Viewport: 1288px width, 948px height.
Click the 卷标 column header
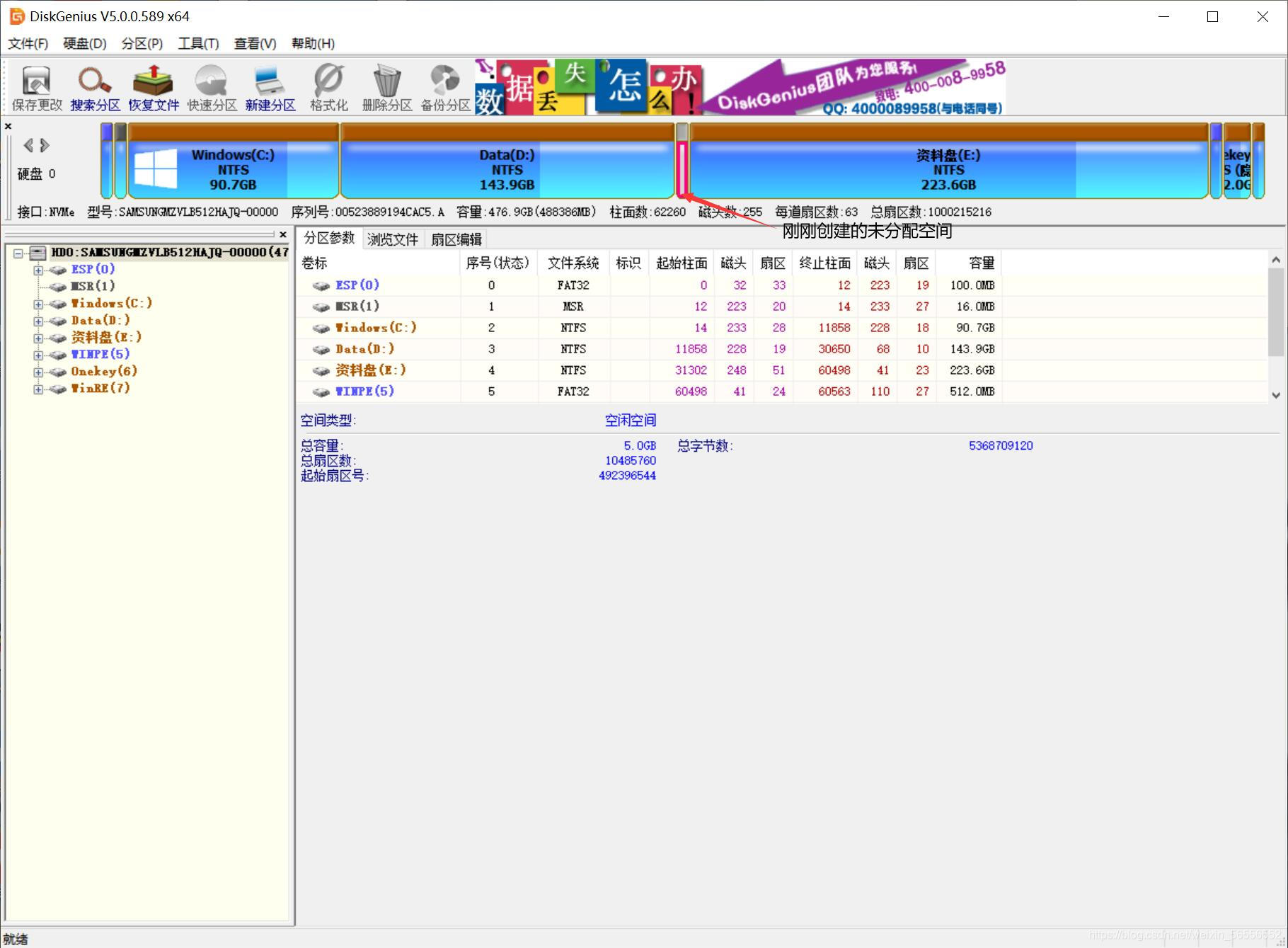(379, 263)
